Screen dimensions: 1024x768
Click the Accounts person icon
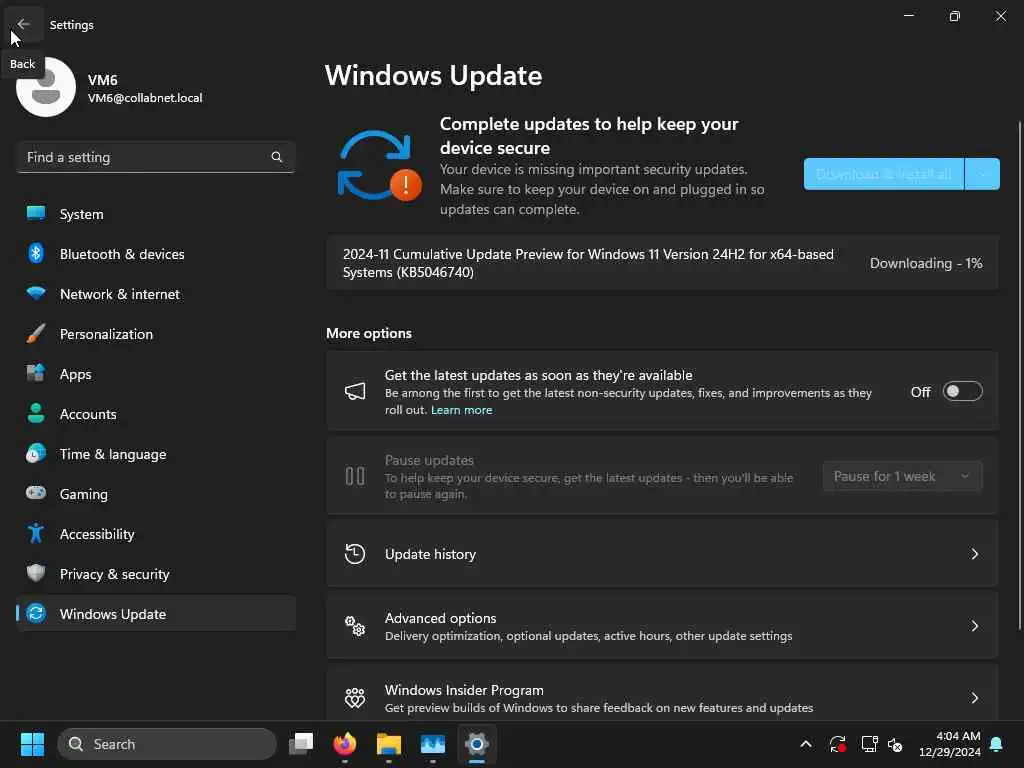point(36,413)
